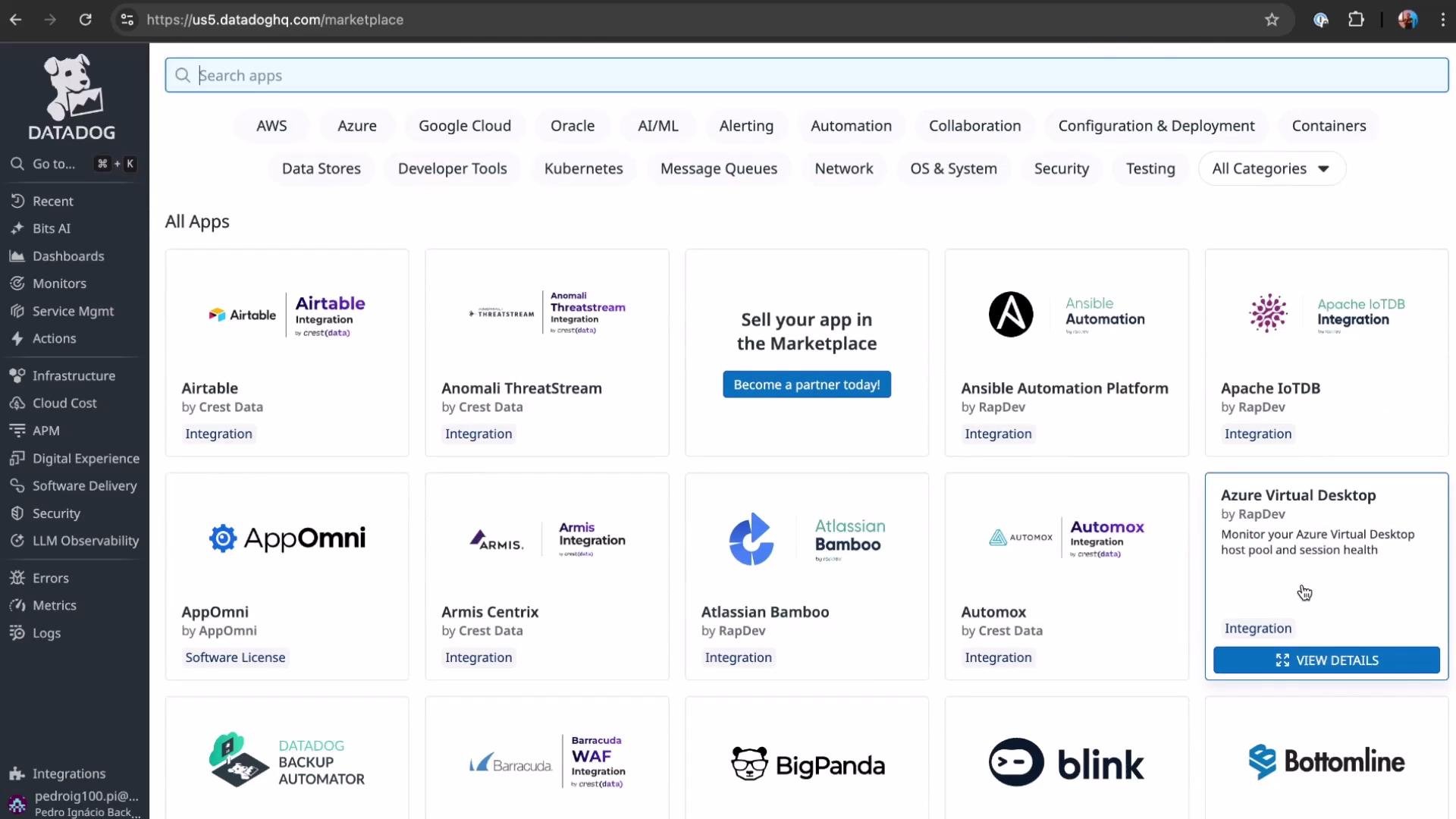
Task: Expand the All Categories dropdown
Action: click(1272, 168)
